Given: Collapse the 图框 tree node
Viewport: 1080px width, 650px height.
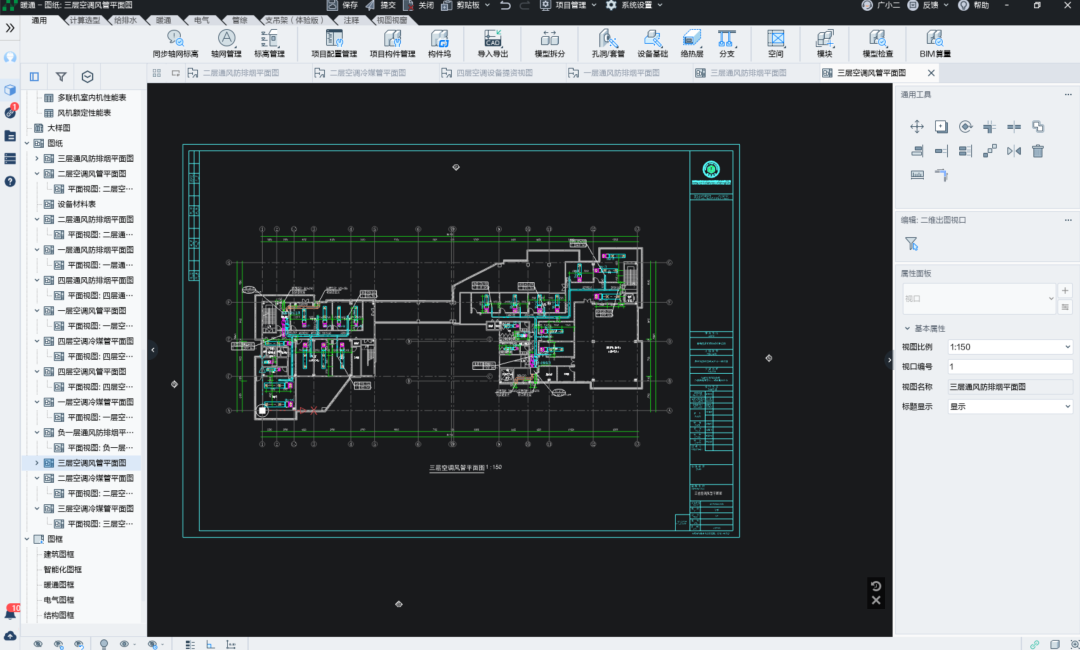Looking at the screenshot, I should [x=27, y=539].
